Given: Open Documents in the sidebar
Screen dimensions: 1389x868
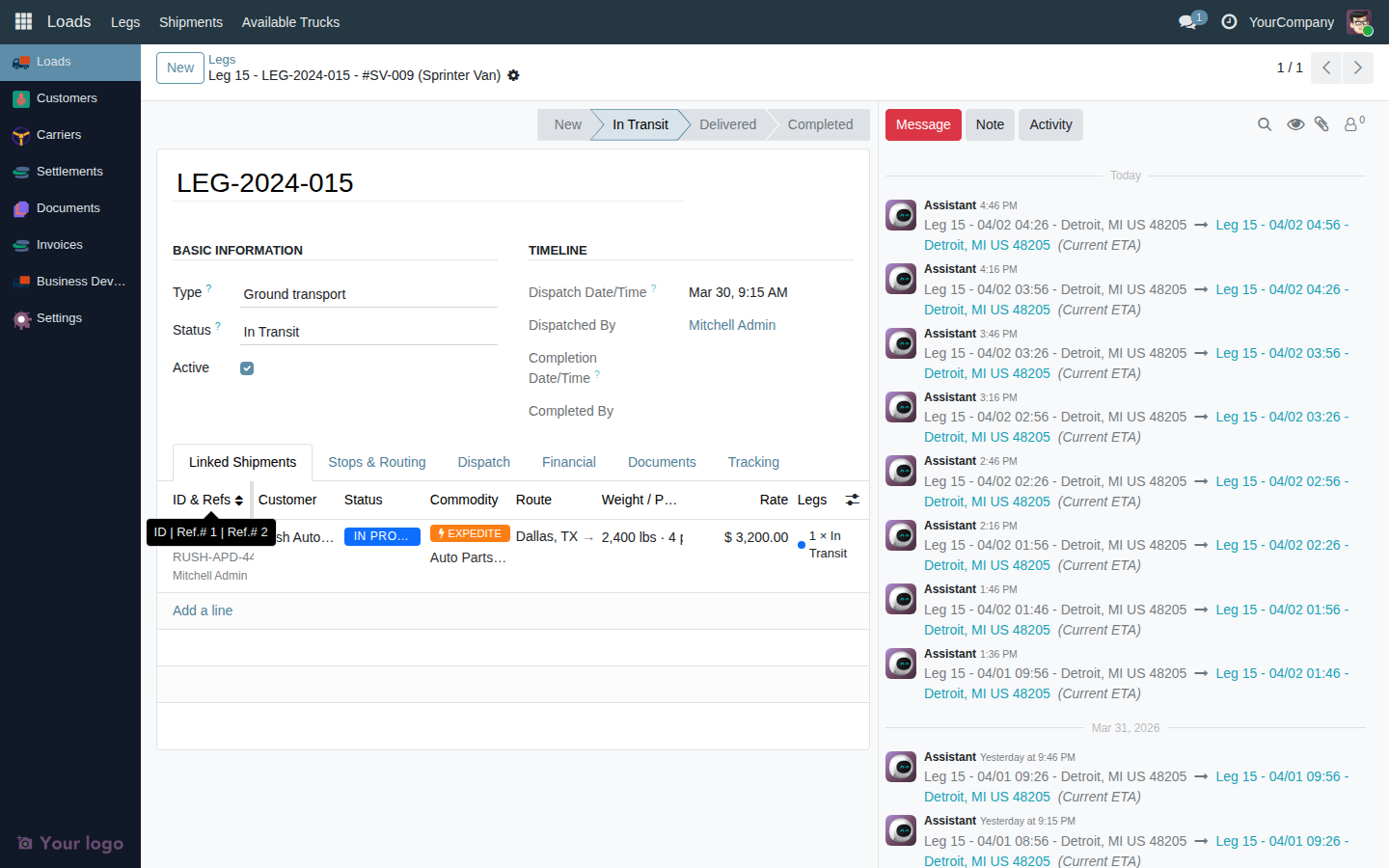Looking at the screenshot, I should [x=70, y=208].
